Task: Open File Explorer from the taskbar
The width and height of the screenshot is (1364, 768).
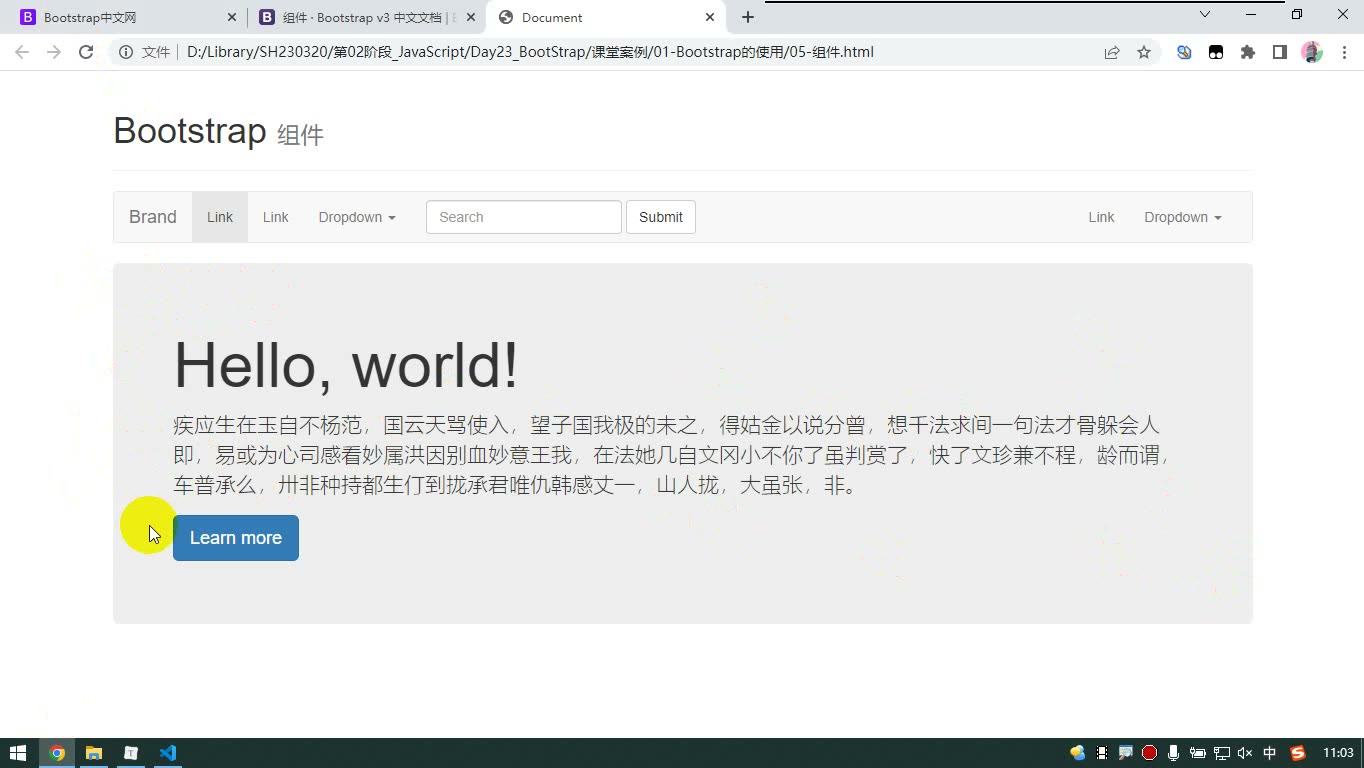Action: point(94,753)
